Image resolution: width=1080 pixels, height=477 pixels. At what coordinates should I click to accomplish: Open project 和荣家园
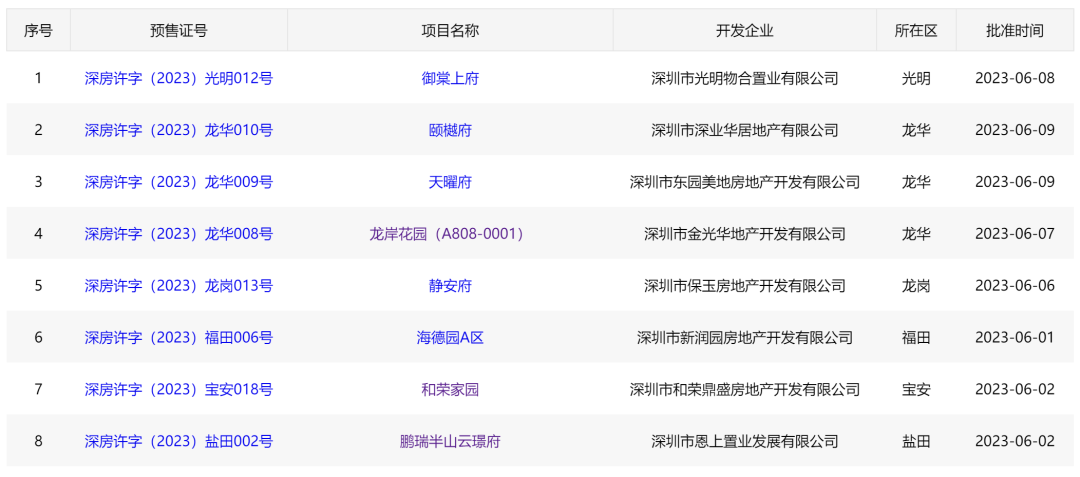tap(450, 390)
